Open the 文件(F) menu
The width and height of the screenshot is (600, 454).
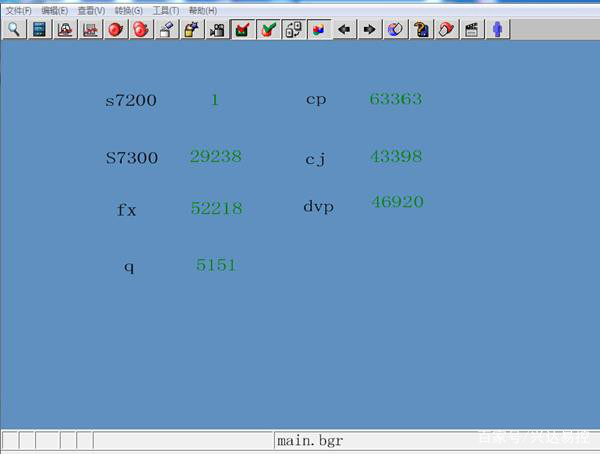pos(18,11)
